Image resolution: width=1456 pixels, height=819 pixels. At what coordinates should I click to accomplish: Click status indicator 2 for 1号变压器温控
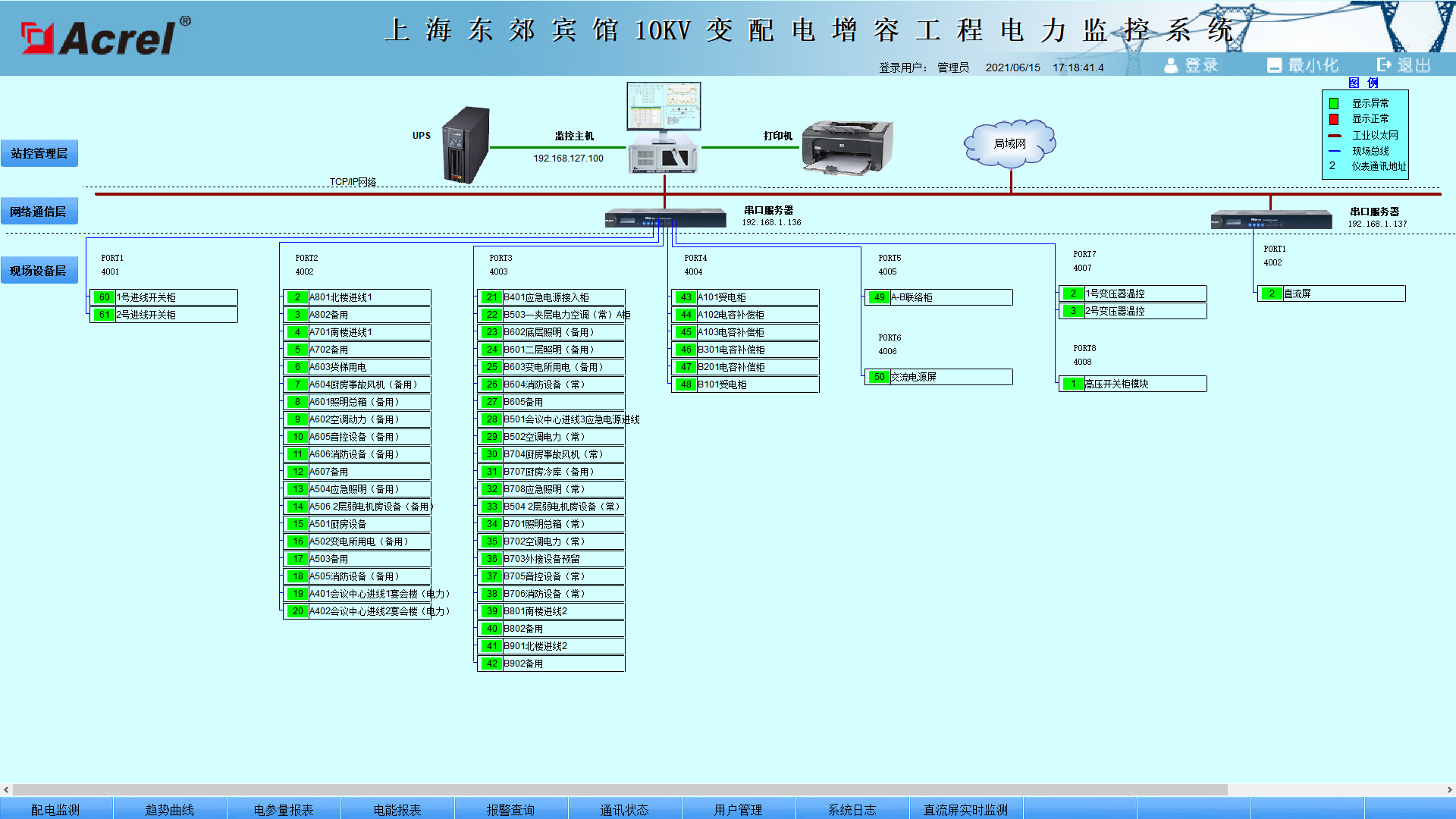coord(1073,293)
